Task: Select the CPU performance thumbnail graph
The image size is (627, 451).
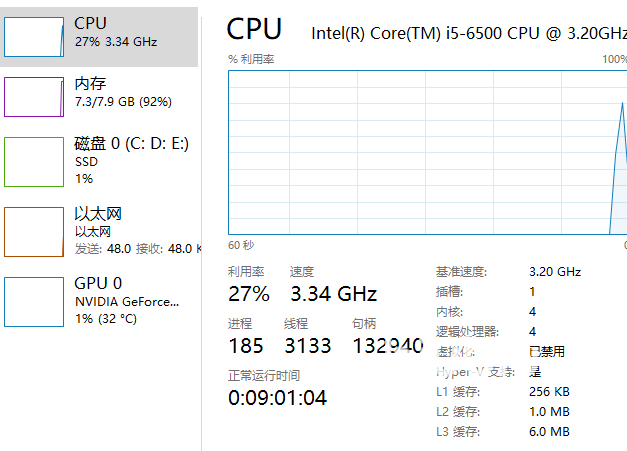Action: (35, 35)
